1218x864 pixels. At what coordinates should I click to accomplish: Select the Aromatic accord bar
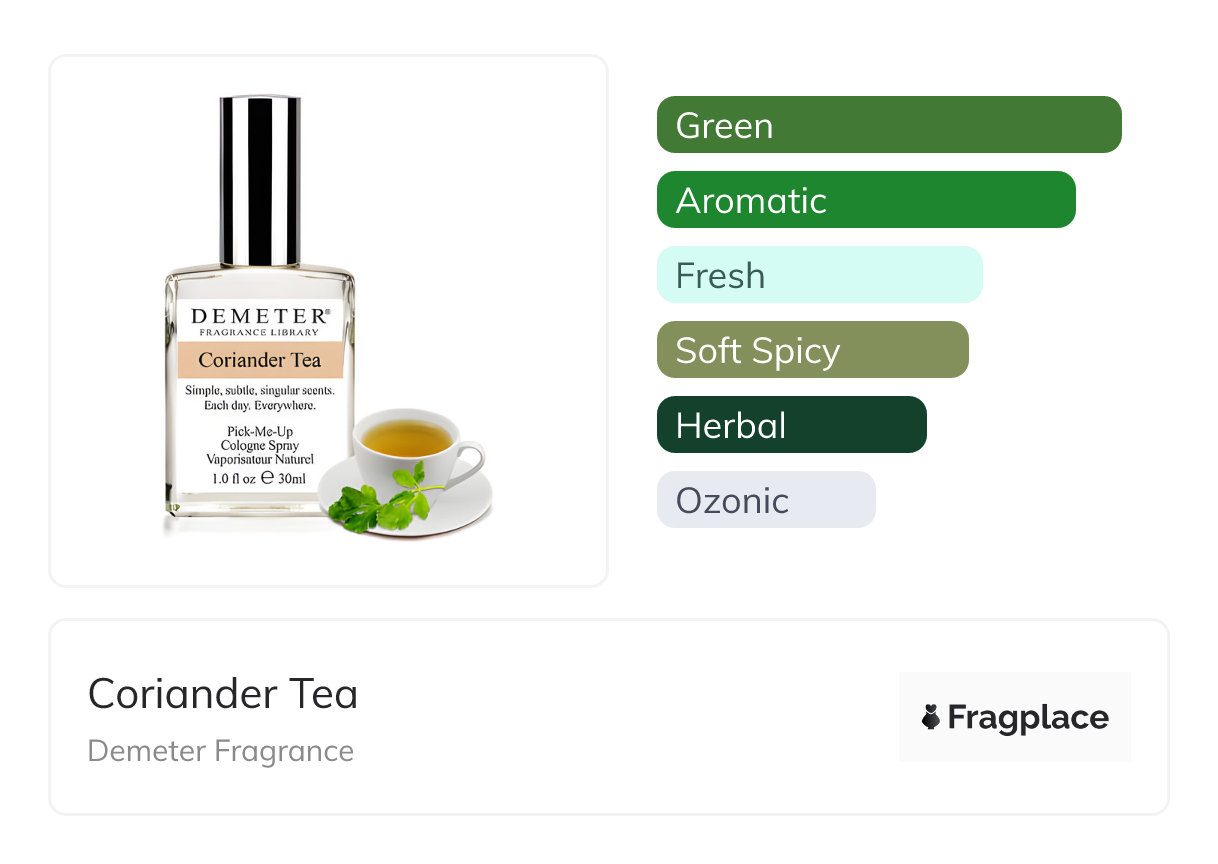point(866,200)
